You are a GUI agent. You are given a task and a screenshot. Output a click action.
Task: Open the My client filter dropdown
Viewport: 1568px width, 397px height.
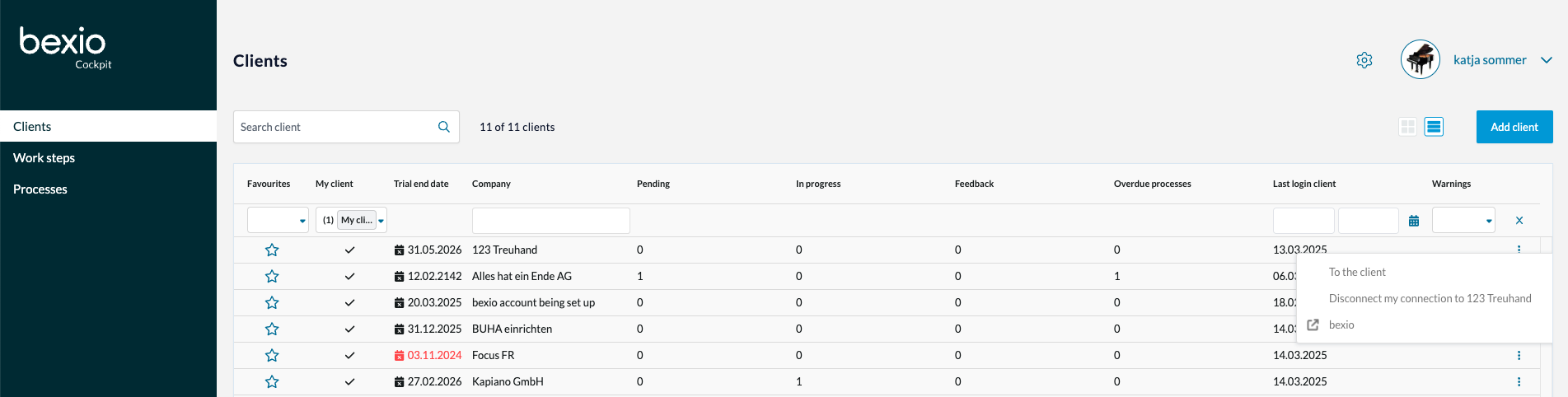[381, 221]
